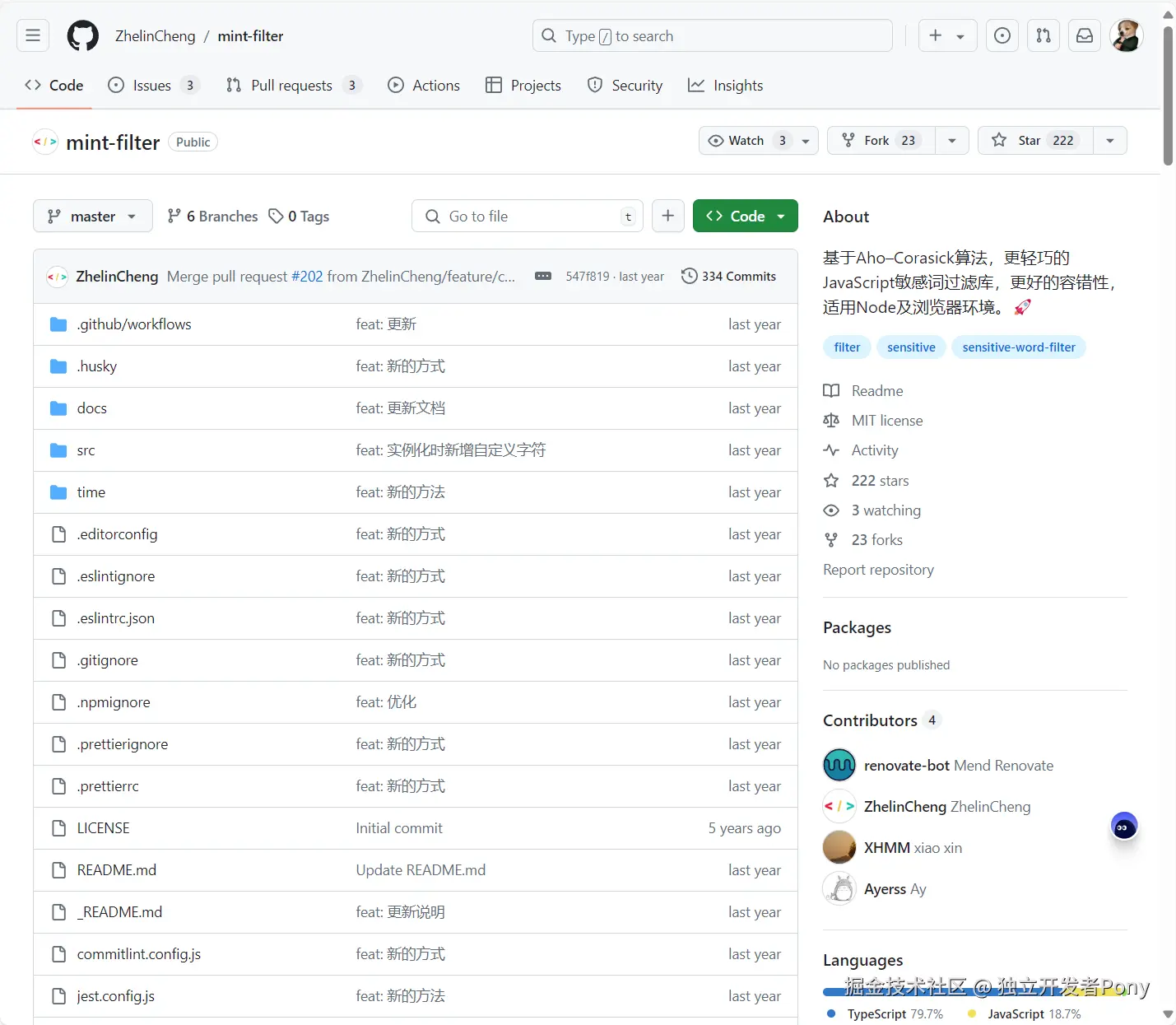Click the time folder icon
Screen dimensions: 1176x1025
(58, 492)
